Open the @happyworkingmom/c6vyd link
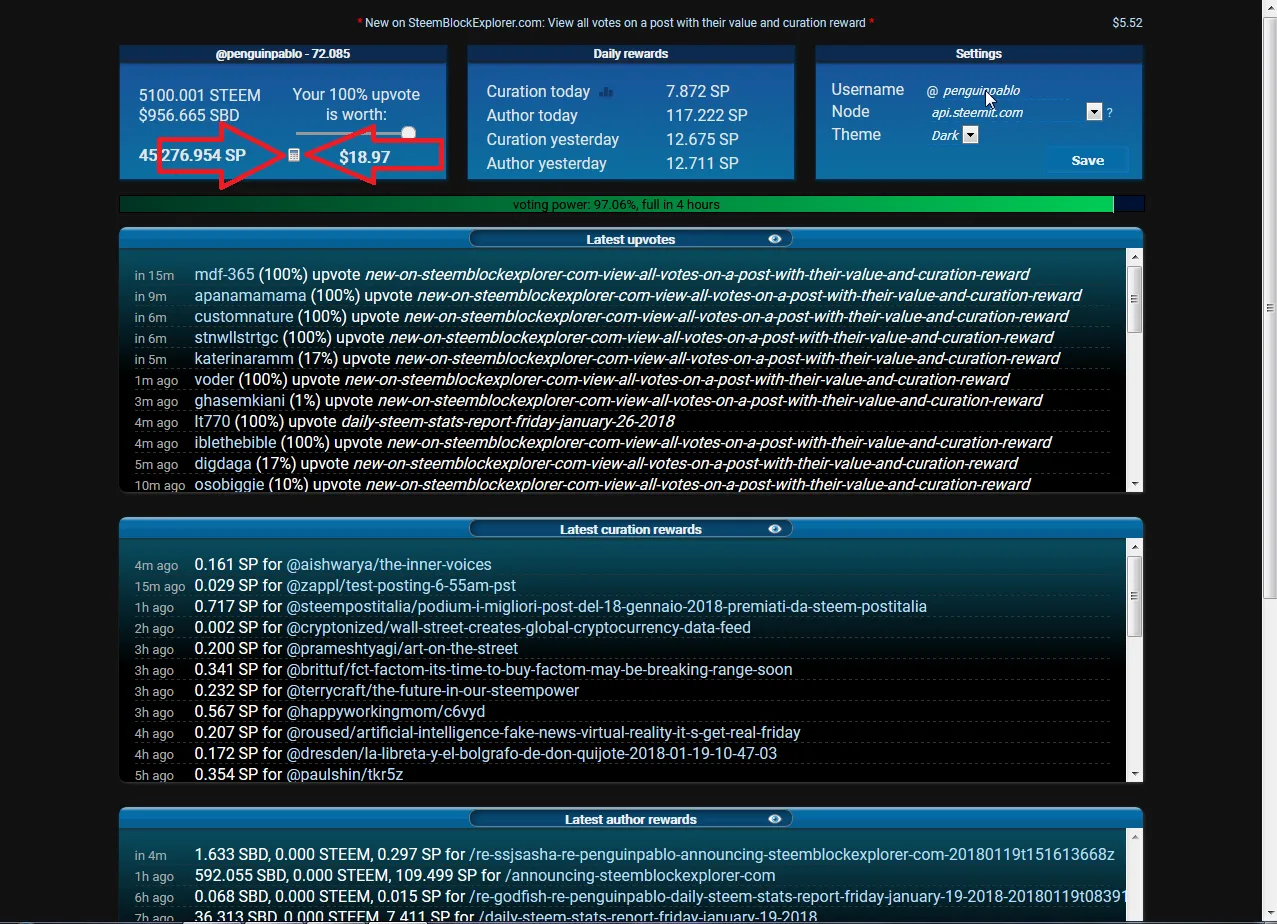The image size is (1277, 924). click(x=386, y=711)
